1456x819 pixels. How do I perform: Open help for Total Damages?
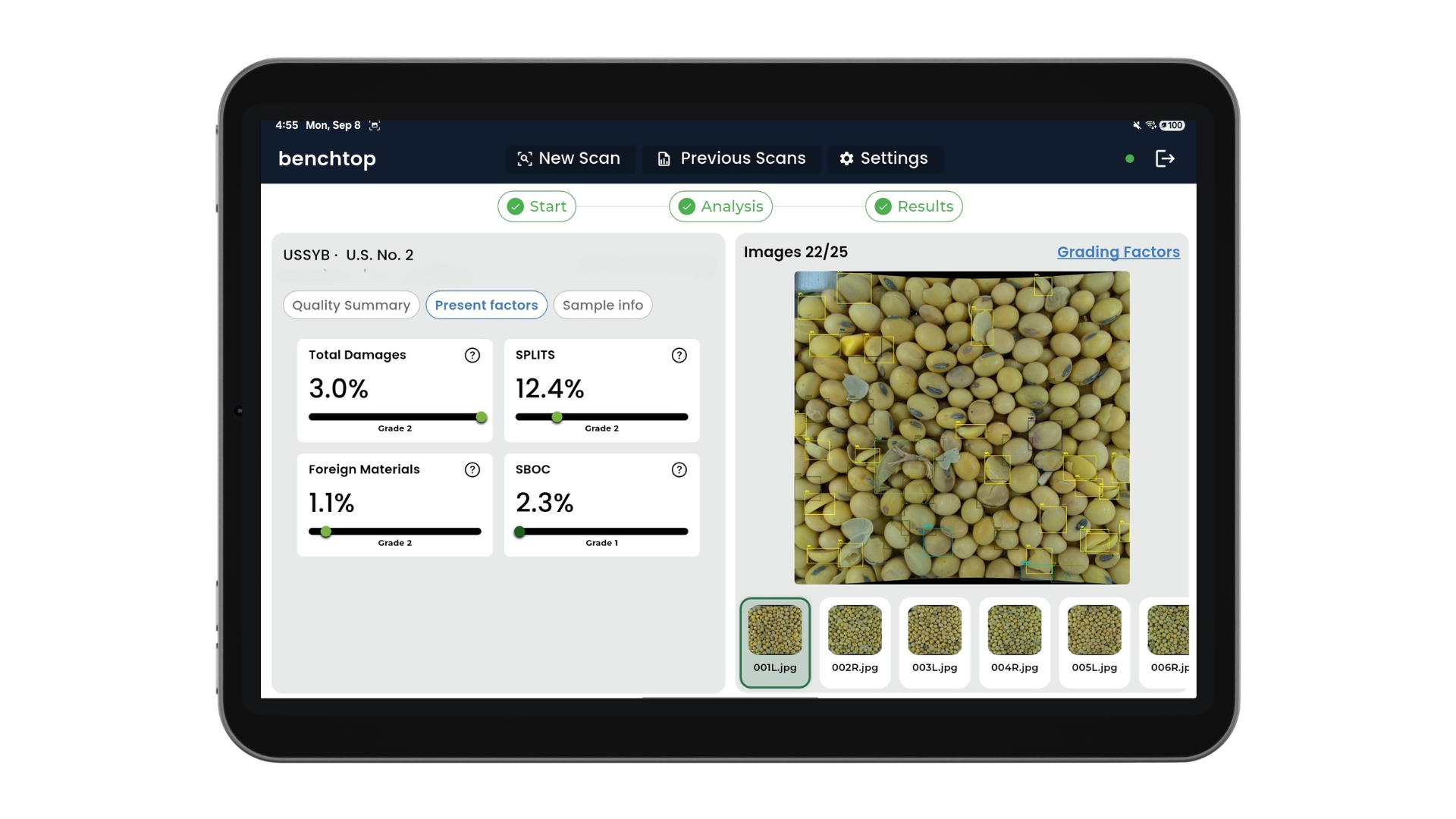472,355
